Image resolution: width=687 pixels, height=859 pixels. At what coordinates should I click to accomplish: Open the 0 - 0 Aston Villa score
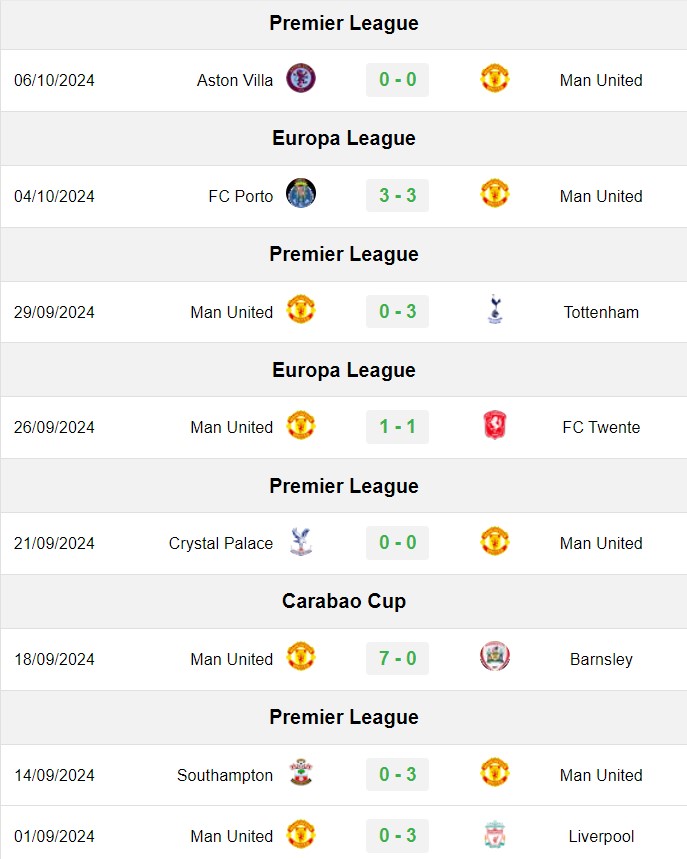397,80
